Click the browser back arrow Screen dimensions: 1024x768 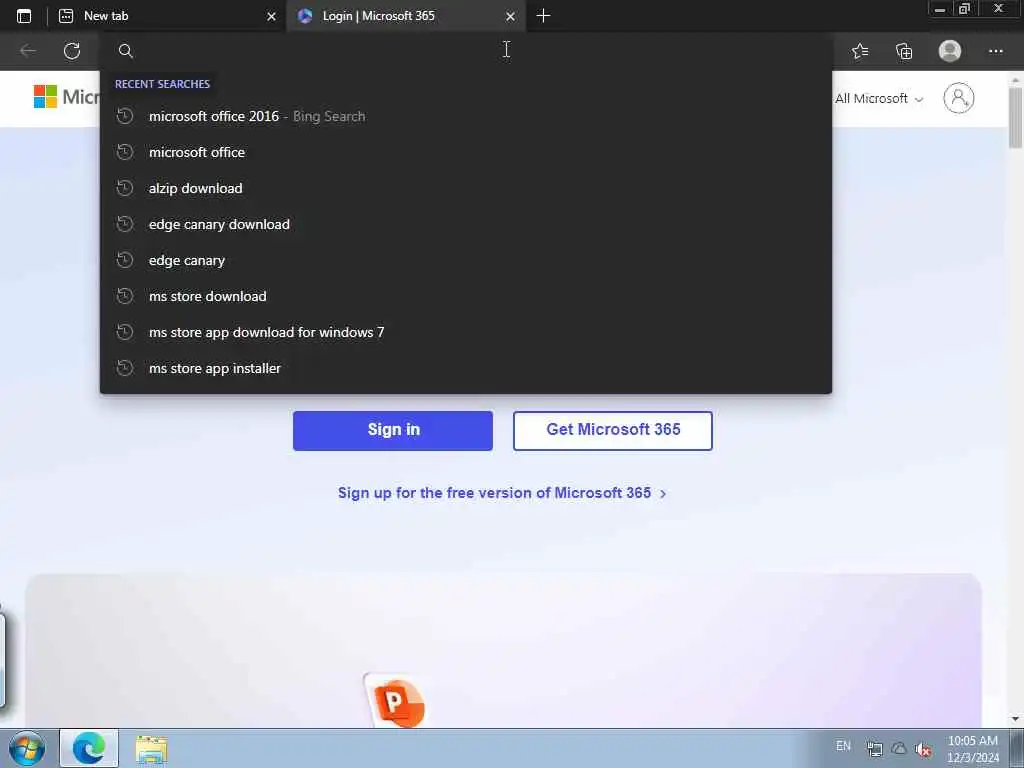27,51
